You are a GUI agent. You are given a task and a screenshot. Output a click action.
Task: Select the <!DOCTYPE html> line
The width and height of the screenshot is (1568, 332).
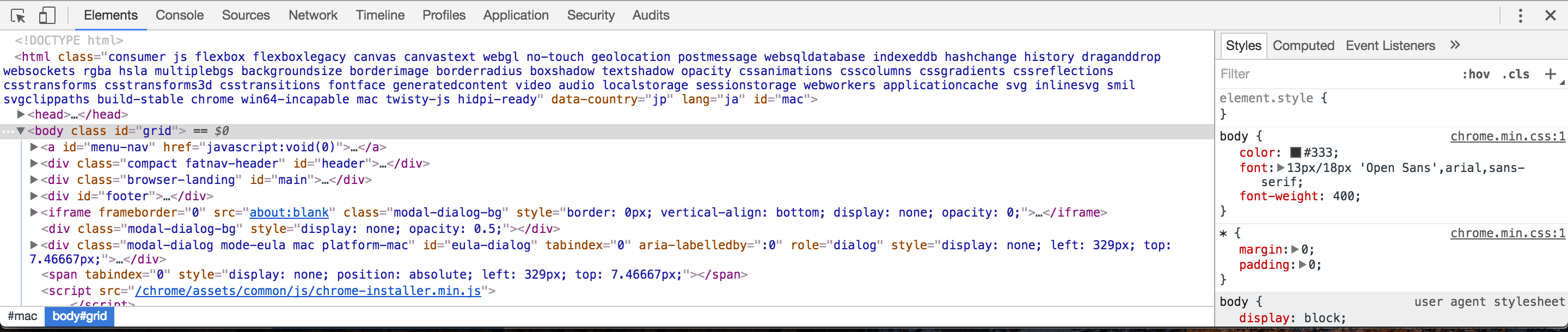tap(69, 40)
